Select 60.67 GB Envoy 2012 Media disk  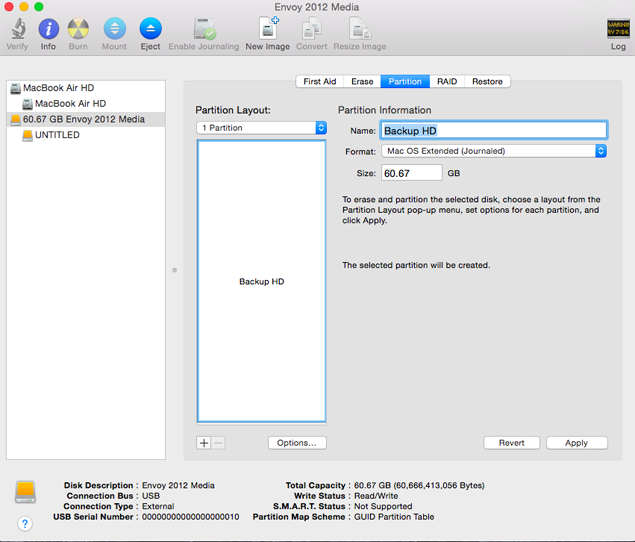click(86, 119)
